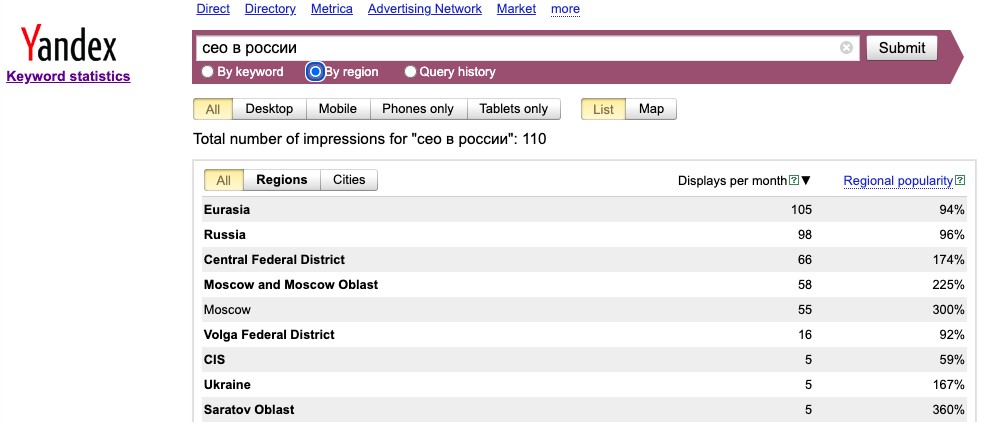This screenshot has width=984, height=422.
Task: Show results in Map view
Action: point(651,109)
